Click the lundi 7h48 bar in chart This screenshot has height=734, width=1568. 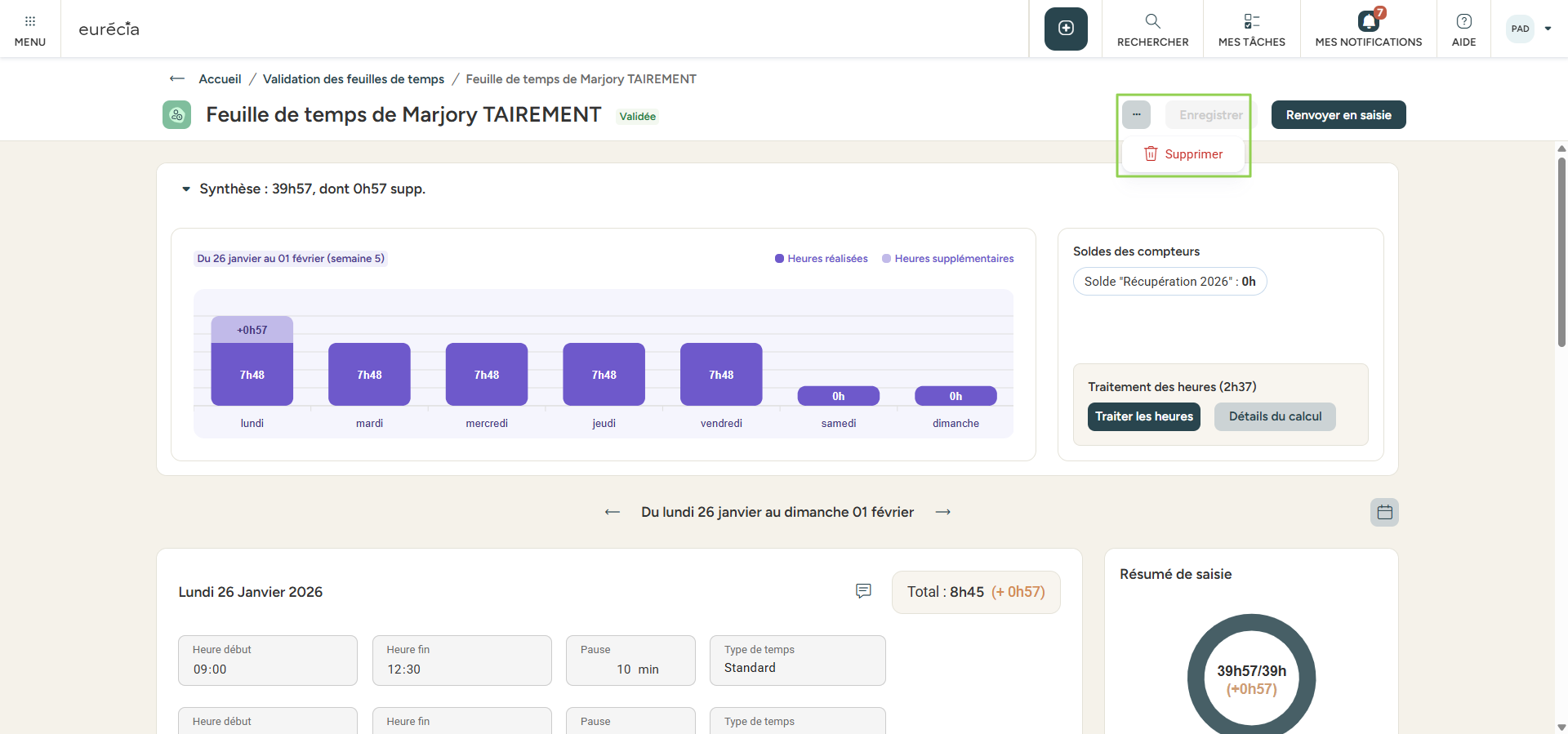(252, 374)
